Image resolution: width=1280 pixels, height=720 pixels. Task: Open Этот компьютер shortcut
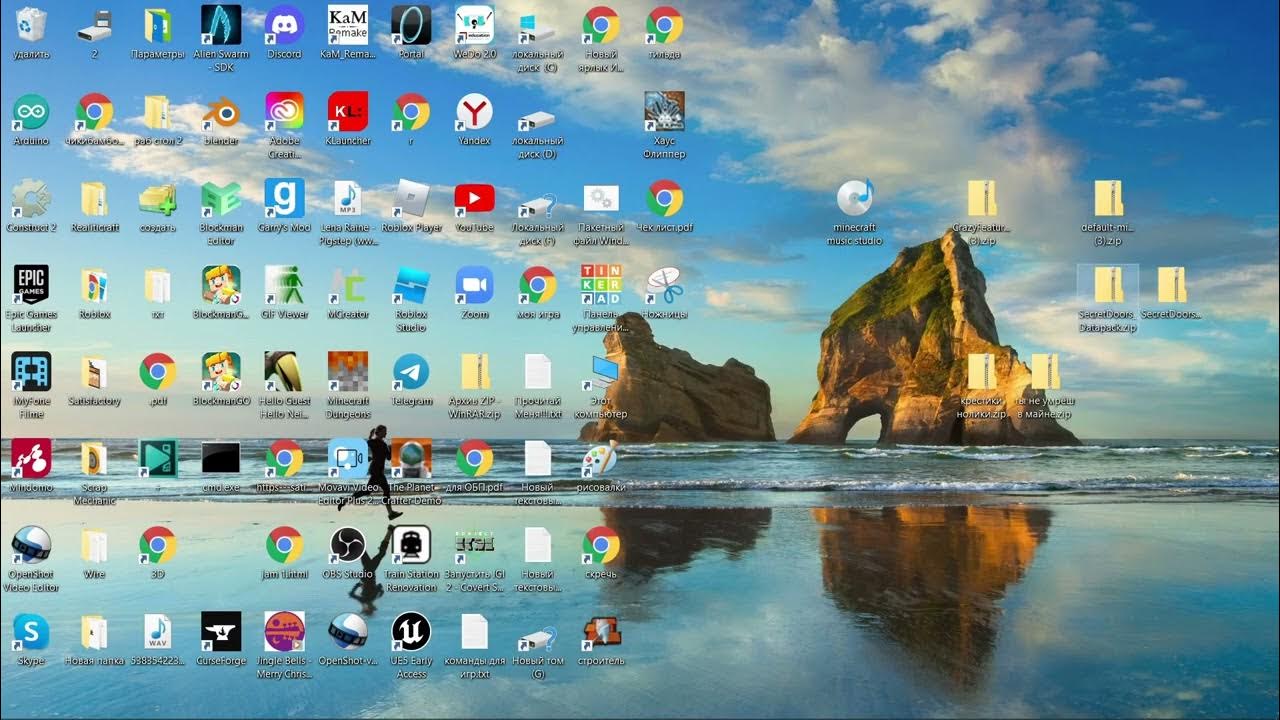point(603,371)
